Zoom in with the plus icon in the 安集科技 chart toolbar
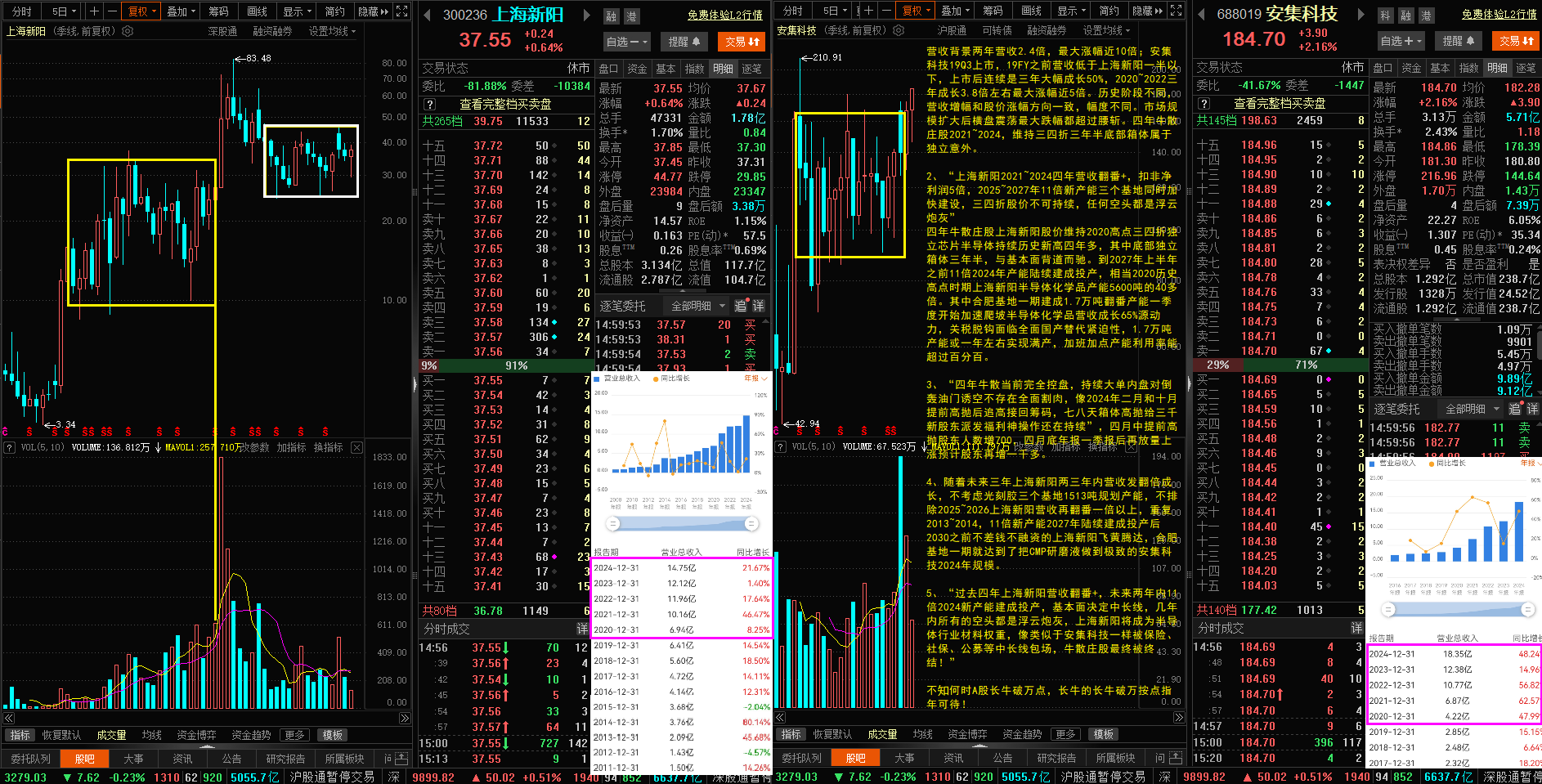This screenshot has width=1542, height=784. pos(868,11)
